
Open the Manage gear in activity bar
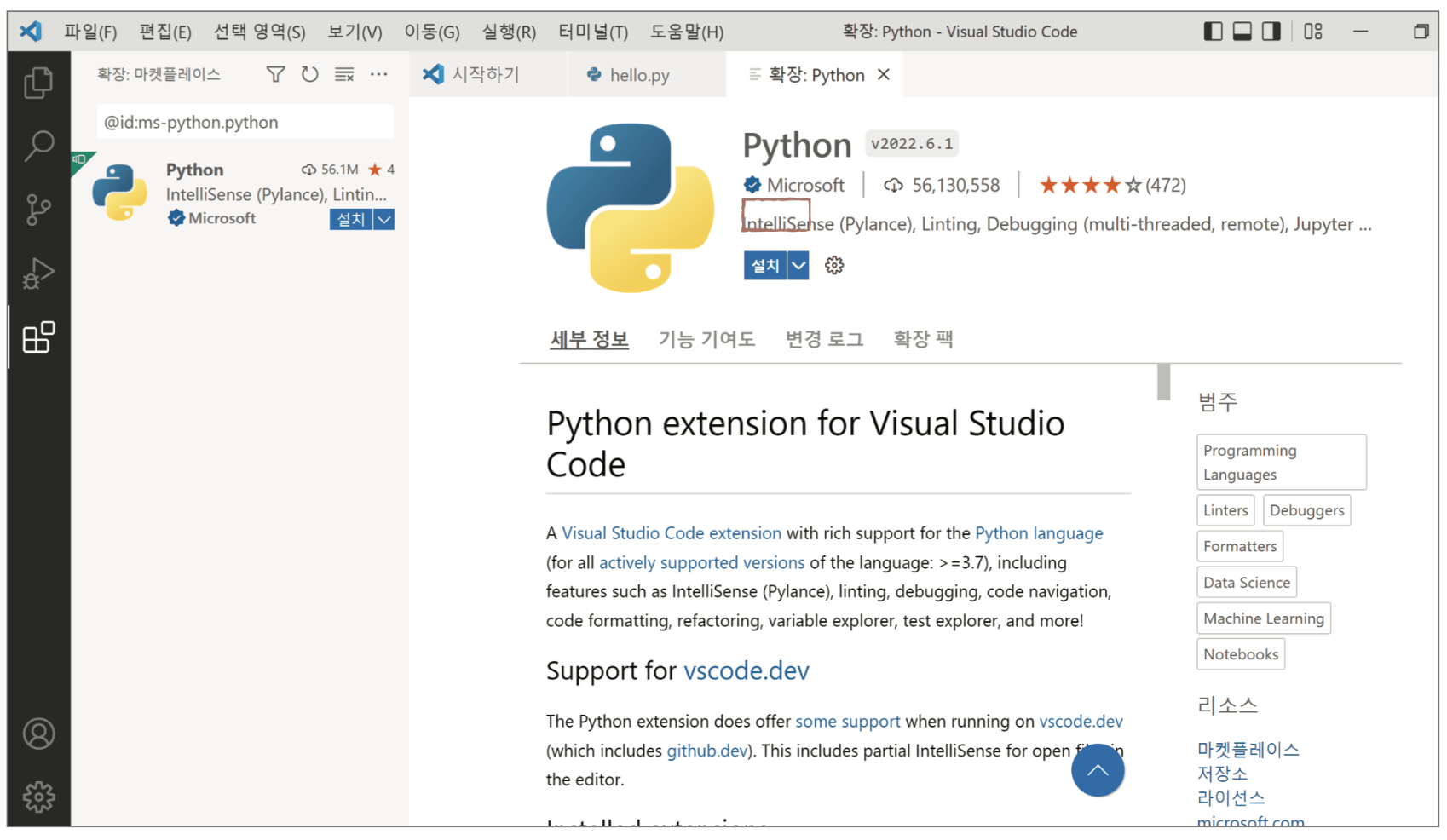(x=38, y=797)
